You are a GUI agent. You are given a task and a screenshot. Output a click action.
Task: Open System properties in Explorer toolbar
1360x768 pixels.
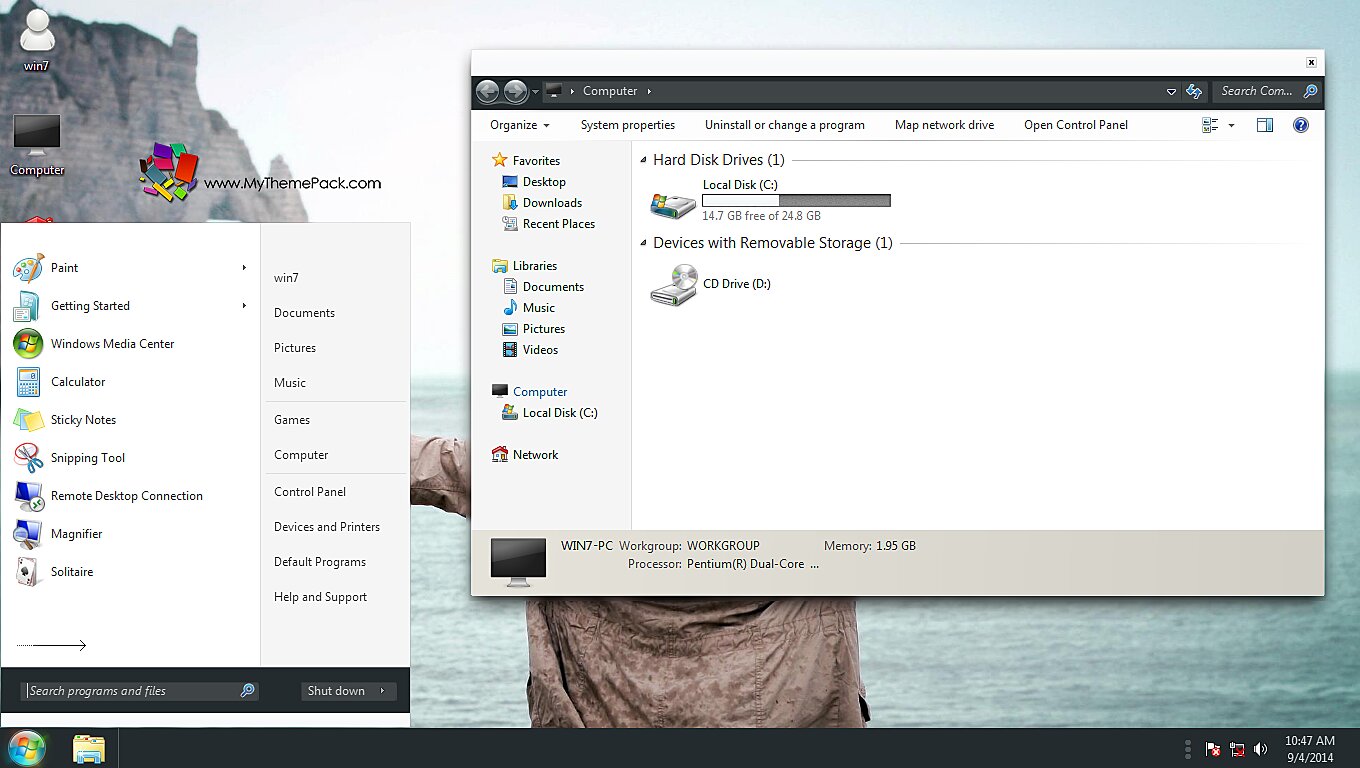[628, 125]
